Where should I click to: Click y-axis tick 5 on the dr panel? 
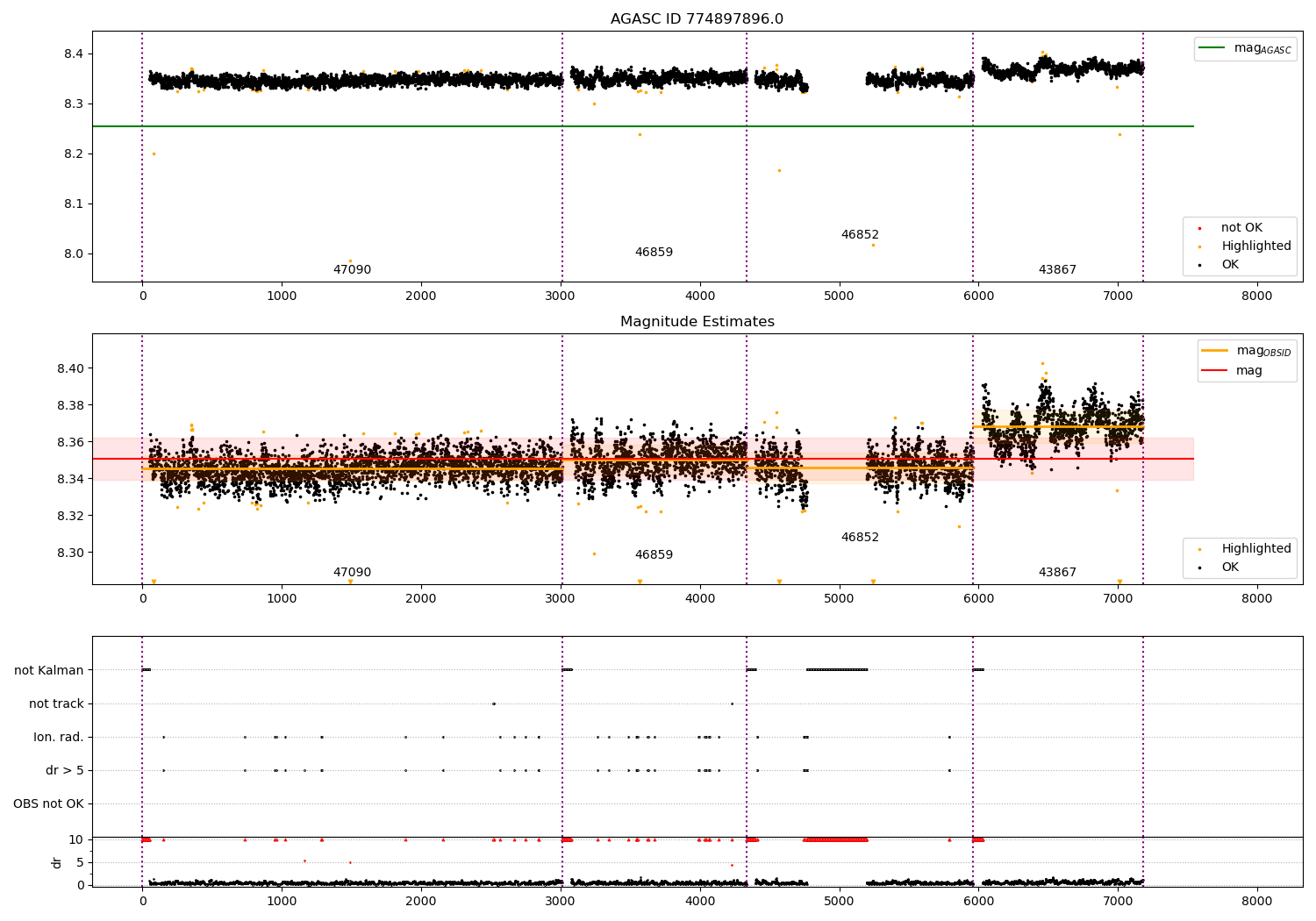[x=80, y=863]
